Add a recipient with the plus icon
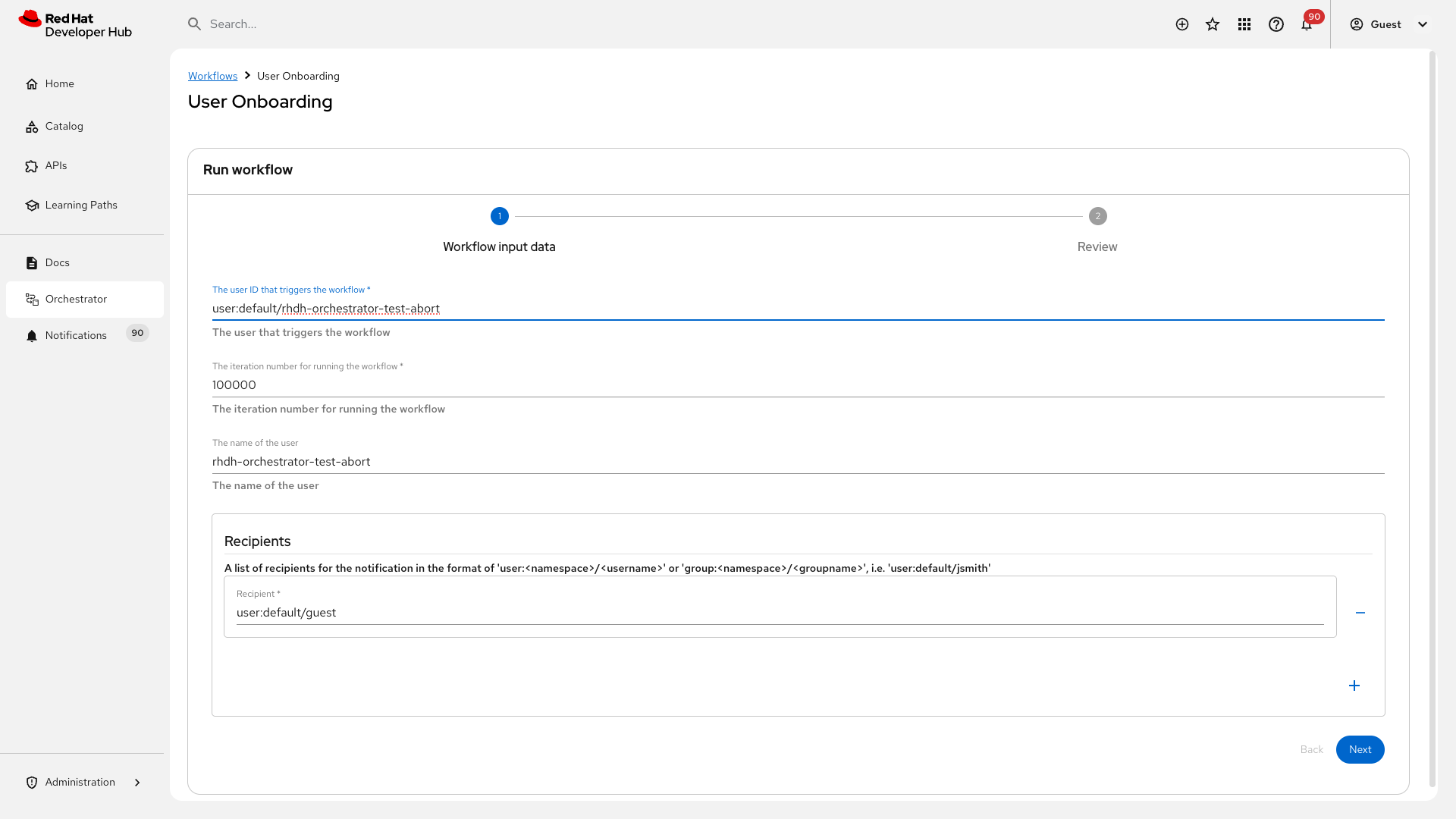The width and height of the screenshot is (1456, 819). click(1354, 686)
